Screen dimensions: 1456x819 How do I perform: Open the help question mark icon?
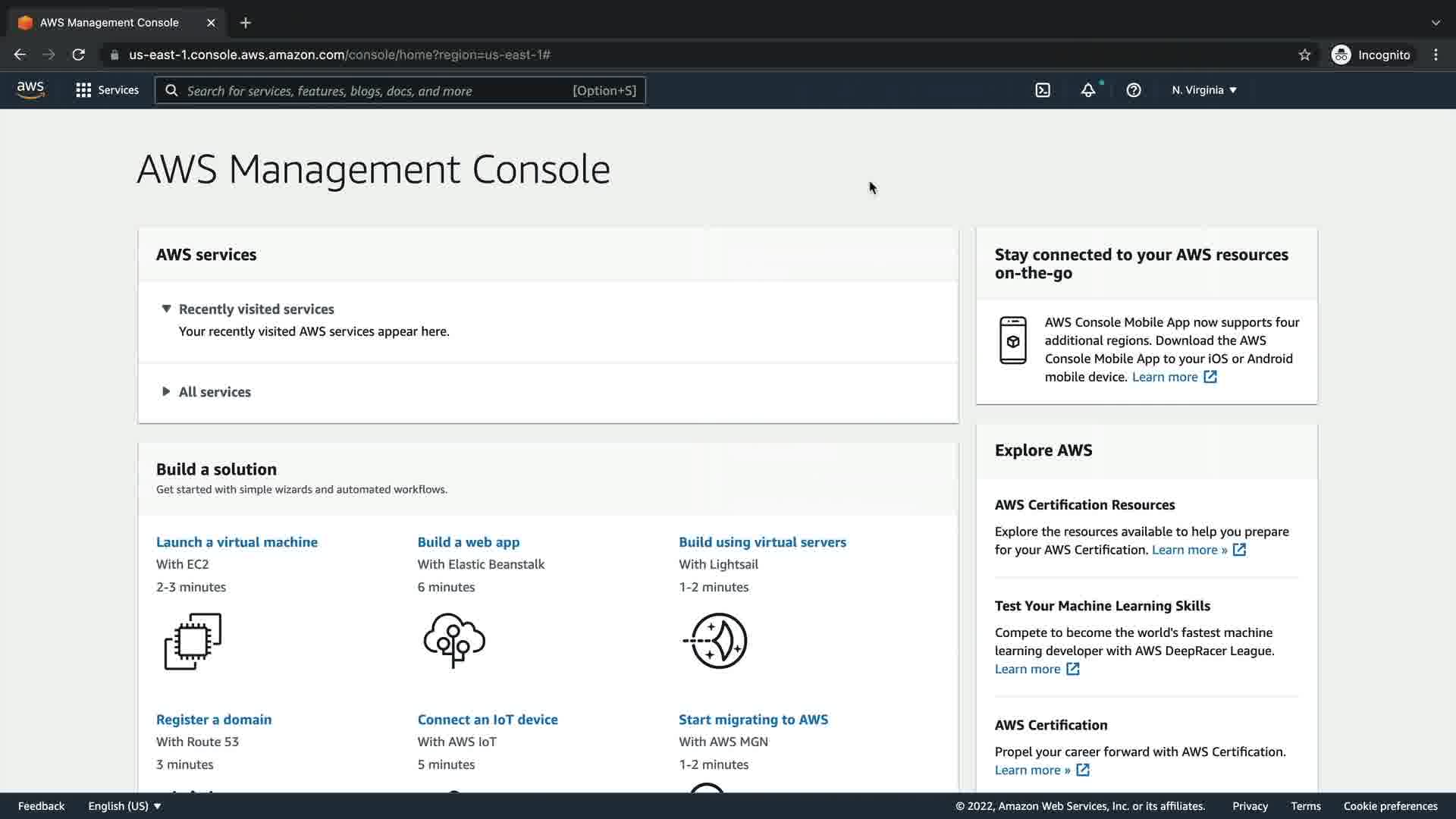pos(1134,90)
